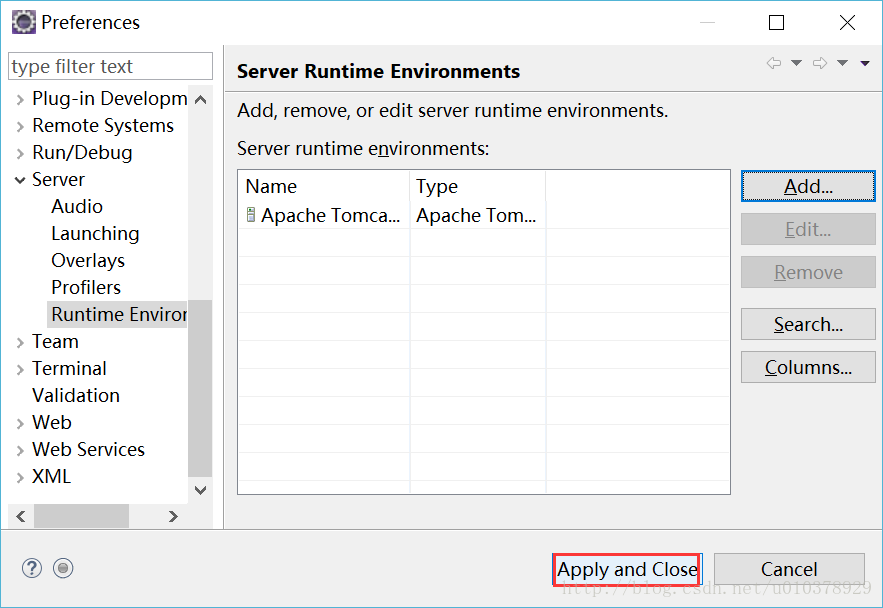Click the Search... button
The height and width of the screenshot is (608, 883).
coord(808,324)
